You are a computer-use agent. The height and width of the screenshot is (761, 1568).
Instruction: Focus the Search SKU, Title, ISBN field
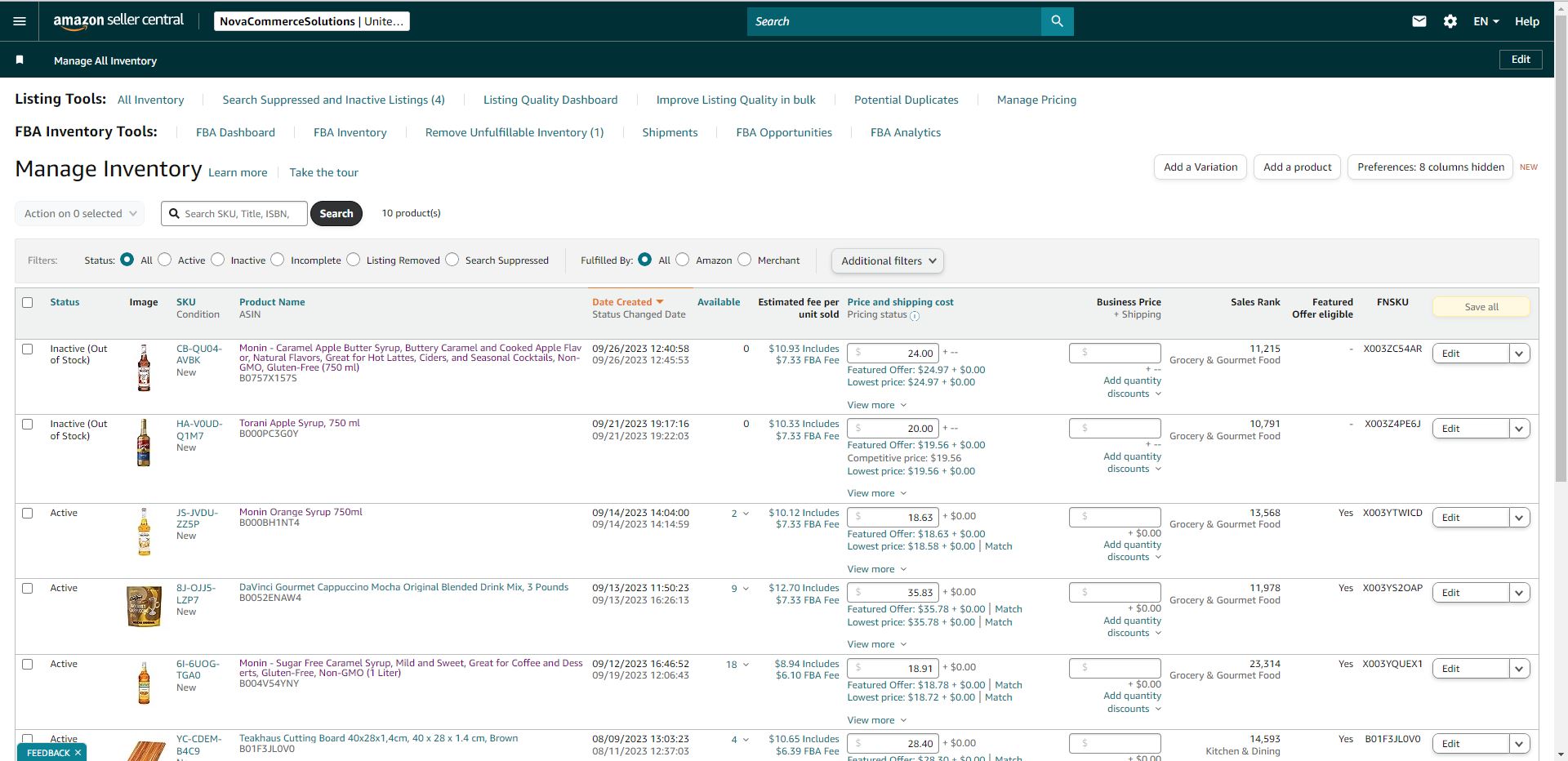coord(234,214)
